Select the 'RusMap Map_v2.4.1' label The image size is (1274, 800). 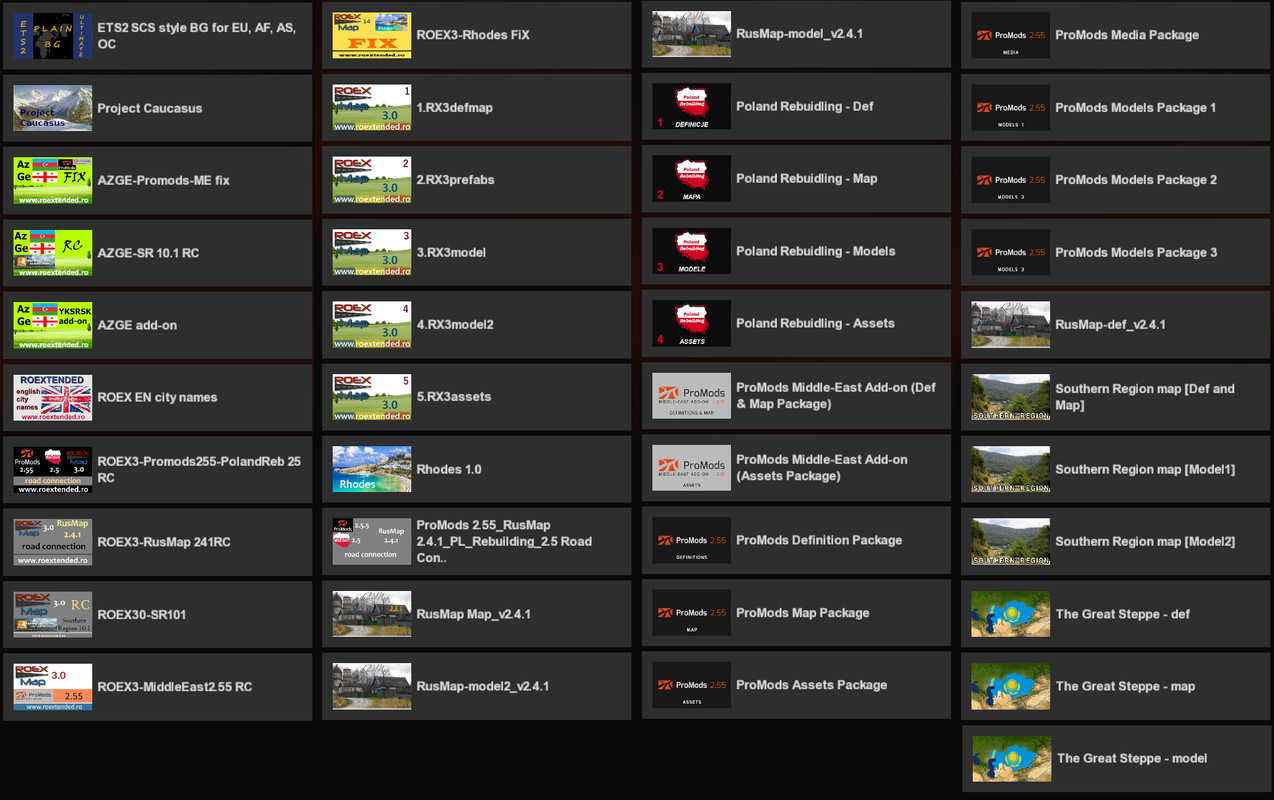coord(474,614)
